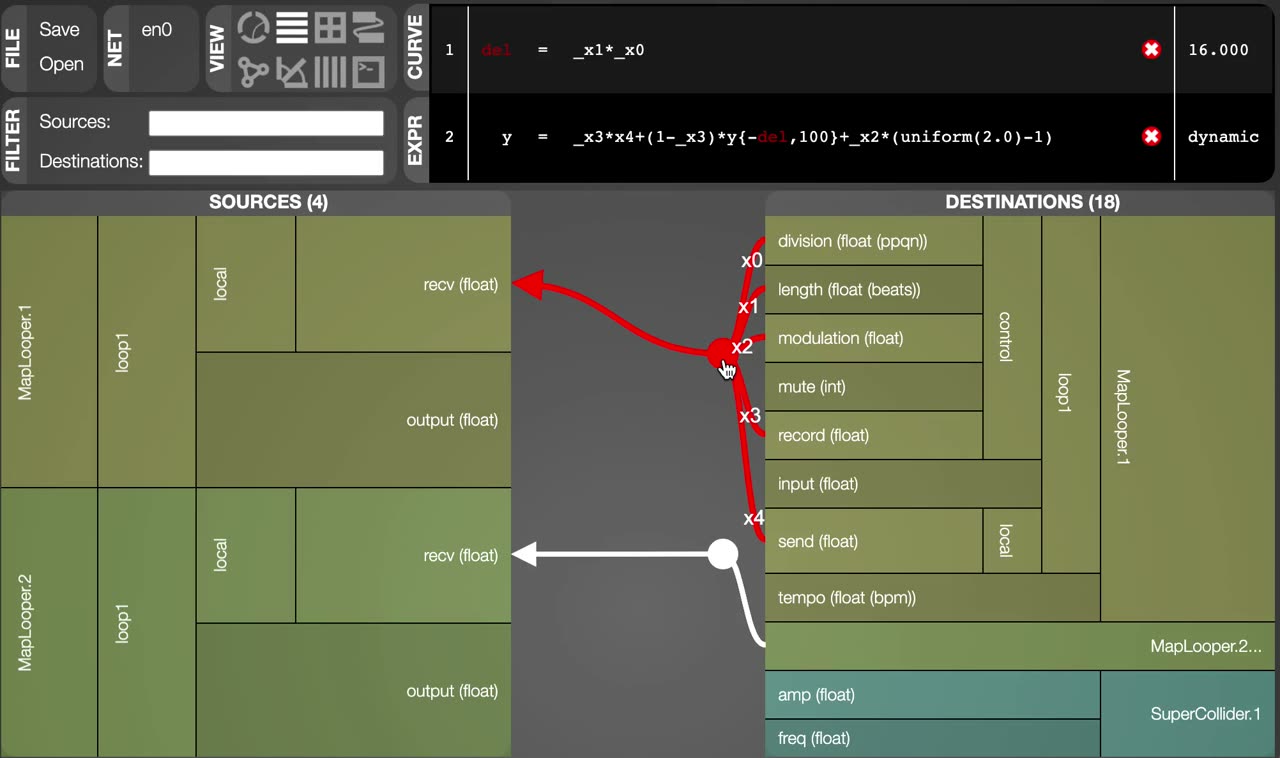Select the mute (int) destination
The width and height of the screenshot is (1280, 758).
point(874,387)
